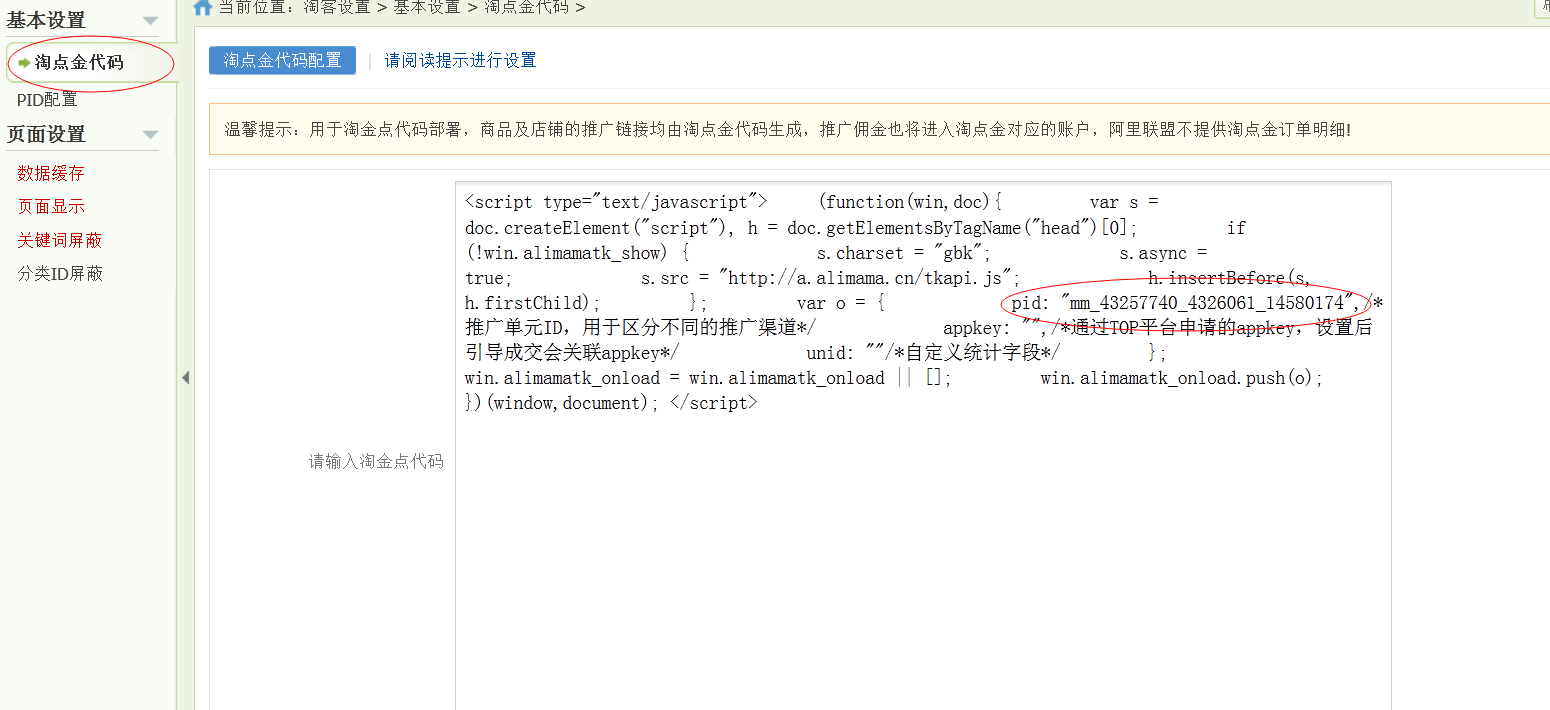Focus the 淘点金 code textarea

coord(923,446)
